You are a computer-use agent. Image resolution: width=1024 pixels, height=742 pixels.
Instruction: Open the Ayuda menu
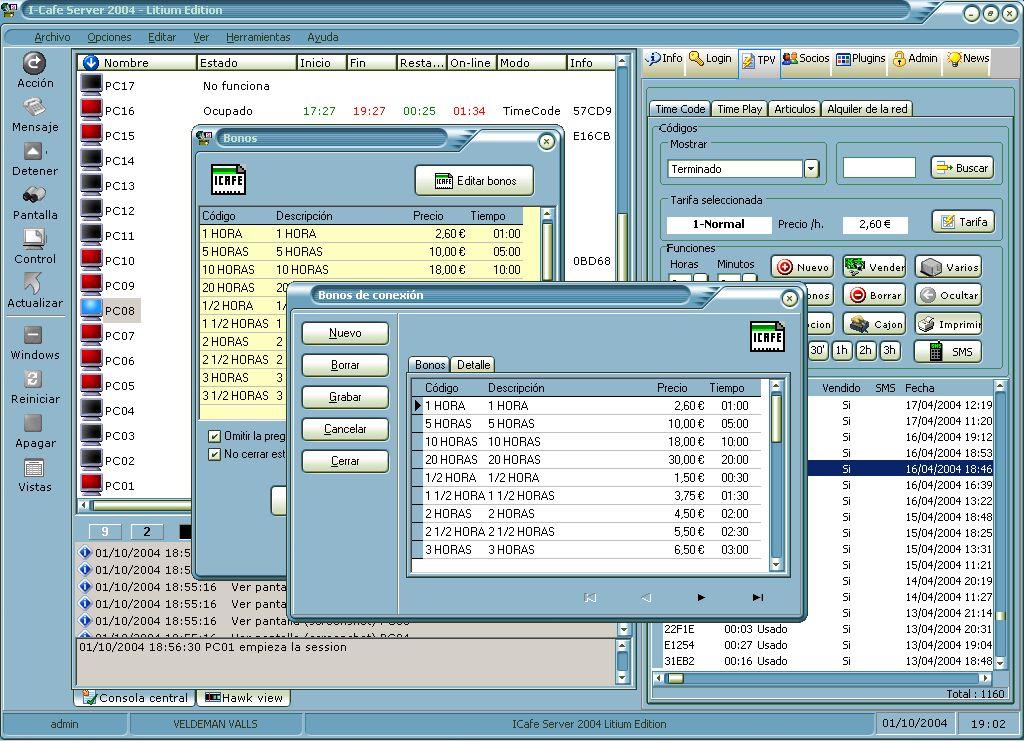pos(323,37)
